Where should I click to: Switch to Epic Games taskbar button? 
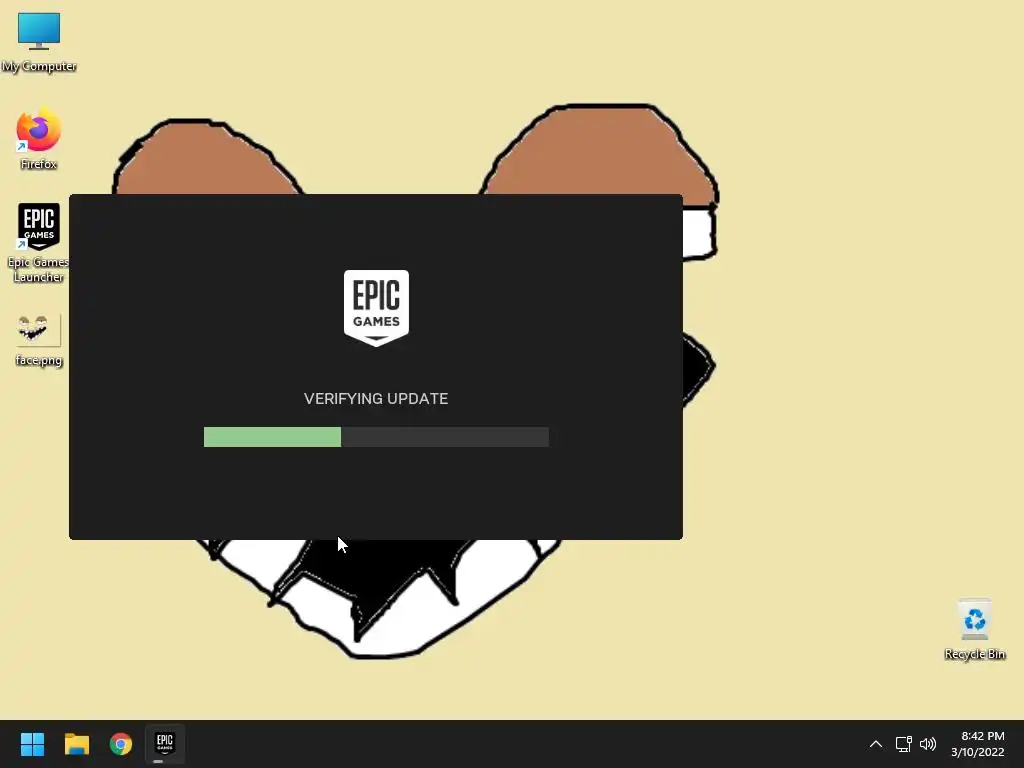(x=165, y=744)
